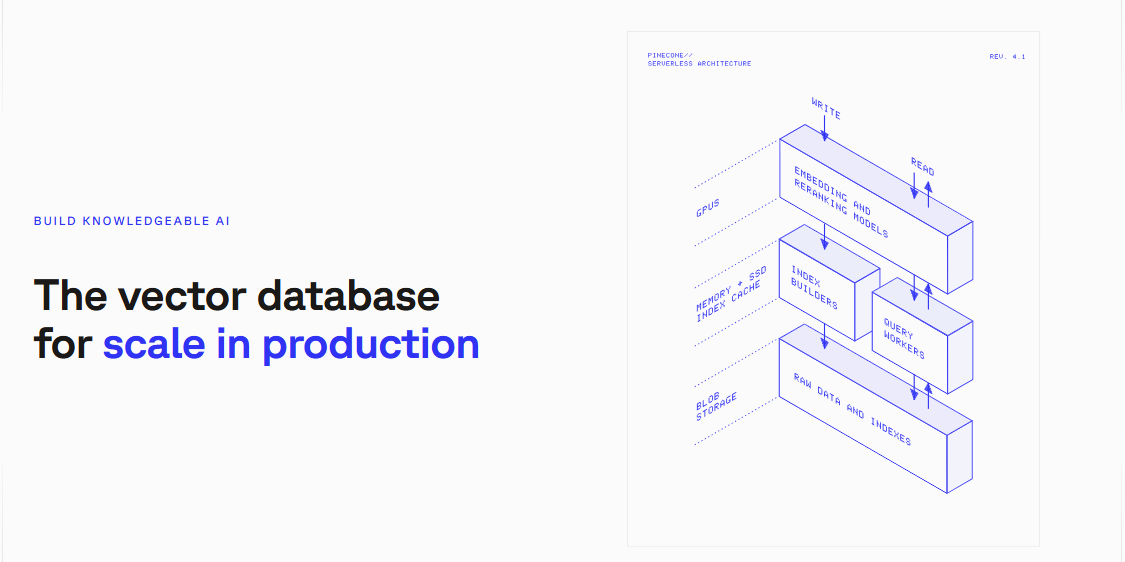Click the WRITE label text
The image size is (1125, 562).
point(826,108)
